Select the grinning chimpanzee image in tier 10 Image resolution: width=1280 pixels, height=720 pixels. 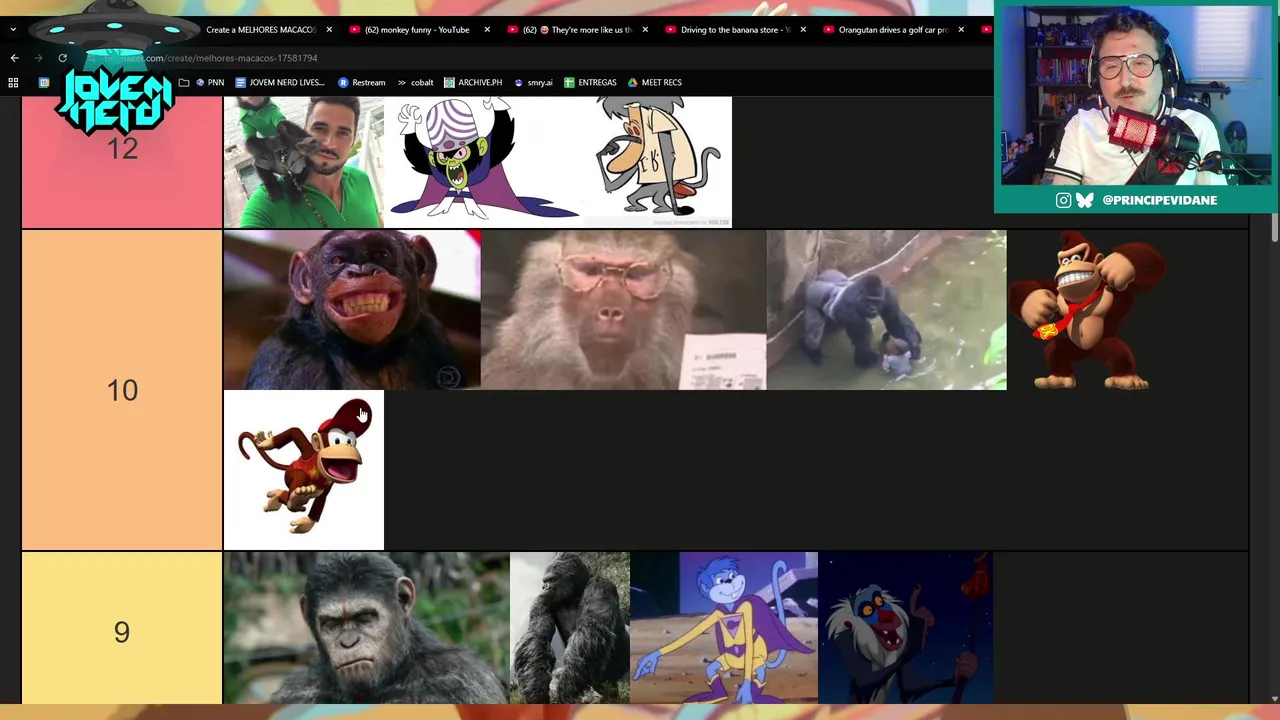point(352,310)
